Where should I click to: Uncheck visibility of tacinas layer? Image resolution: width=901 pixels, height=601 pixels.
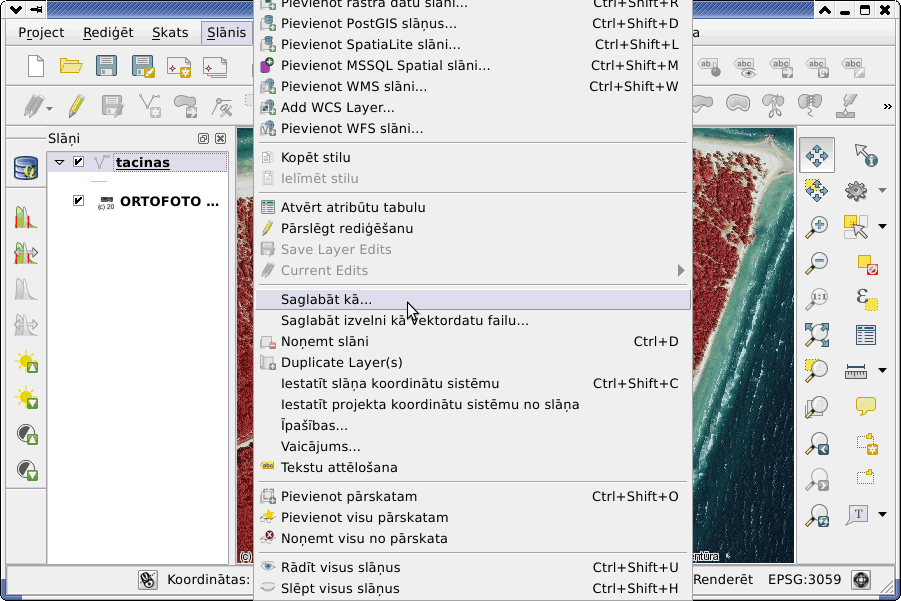point(78,162)
